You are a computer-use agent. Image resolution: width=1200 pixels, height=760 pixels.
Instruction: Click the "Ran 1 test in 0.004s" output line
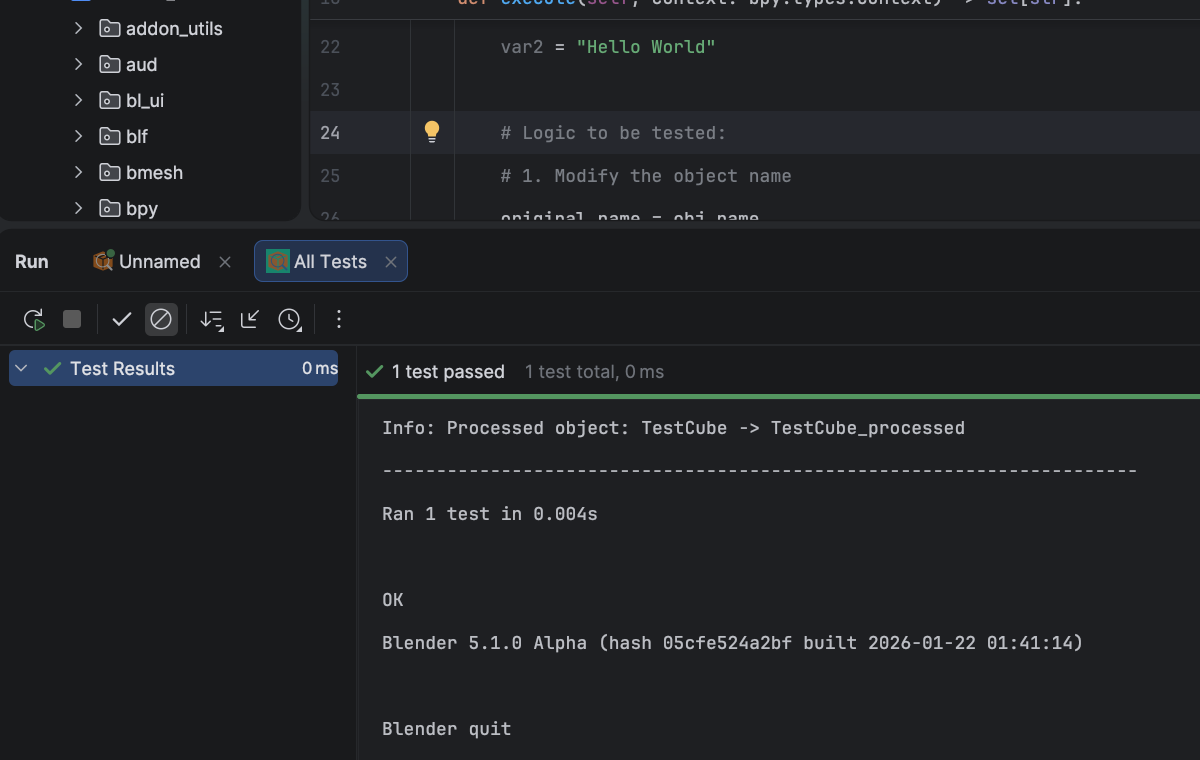tap(490, 514)
